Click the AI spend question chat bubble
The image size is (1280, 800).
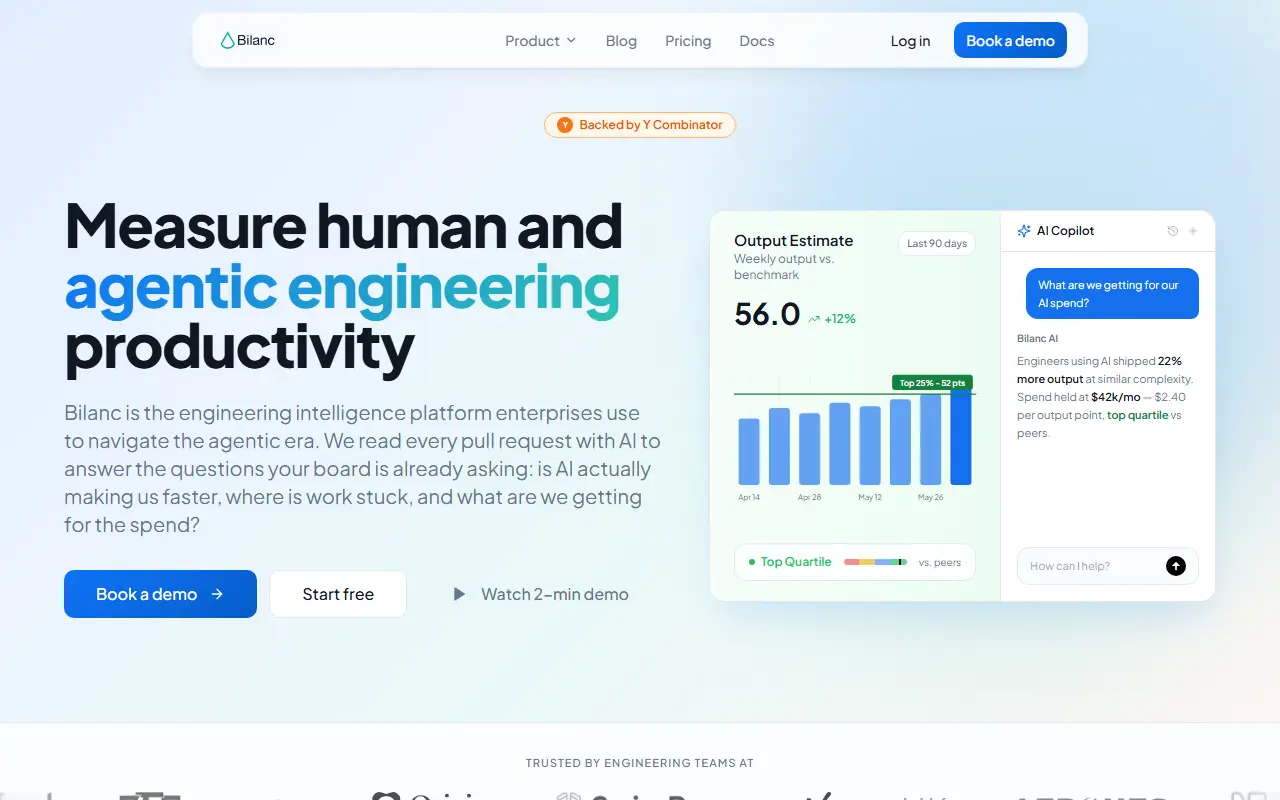click(x=1112, y=294)
